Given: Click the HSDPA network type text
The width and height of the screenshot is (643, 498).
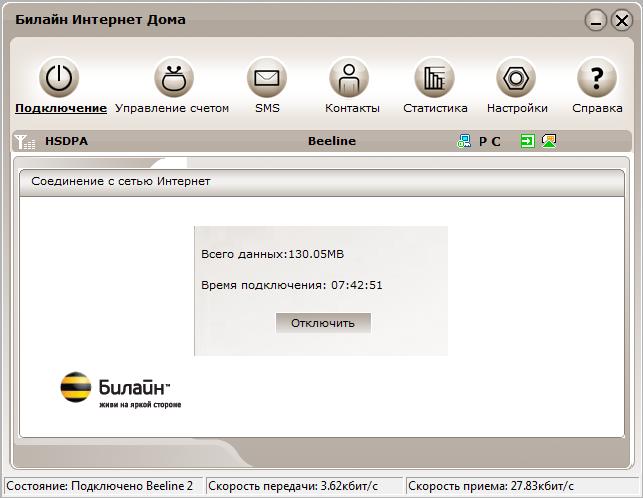Looking at the screenshot, I should point(66,141).
